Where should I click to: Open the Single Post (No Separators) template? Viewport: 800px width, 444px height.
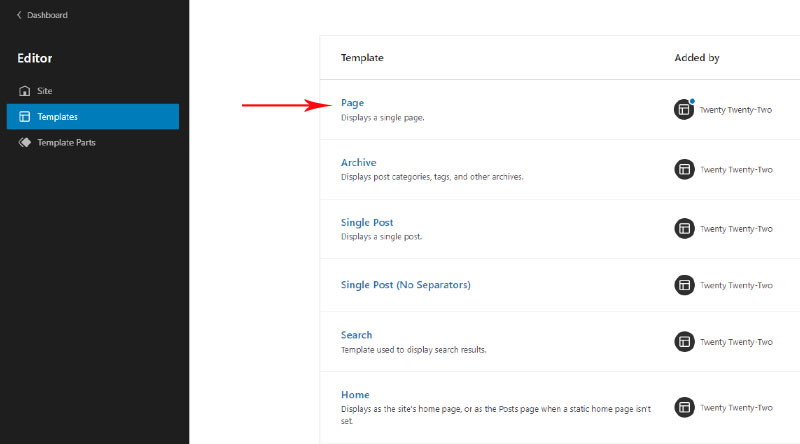coord(406,285)
